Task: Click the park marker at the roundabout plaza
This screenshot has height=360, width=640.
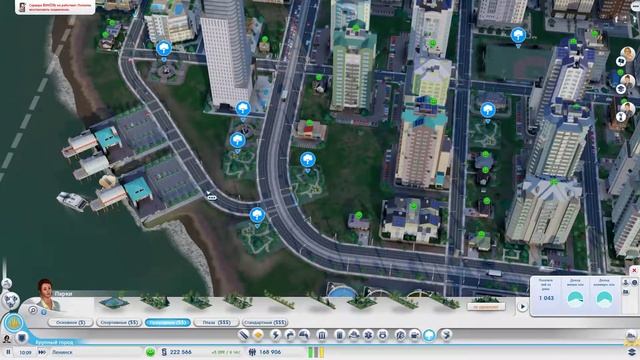Action: point(164,49)
